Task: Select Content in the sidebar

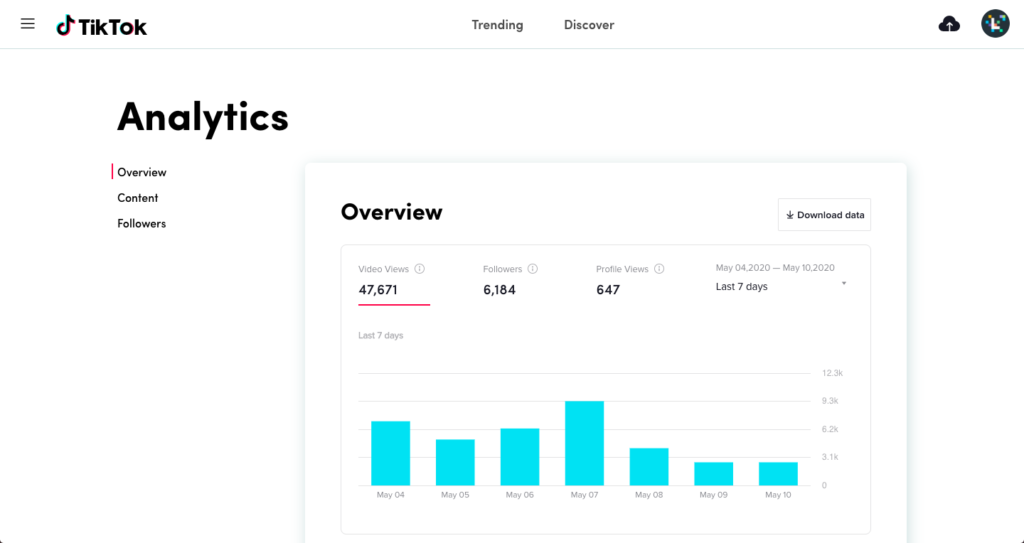Action: 138,198
